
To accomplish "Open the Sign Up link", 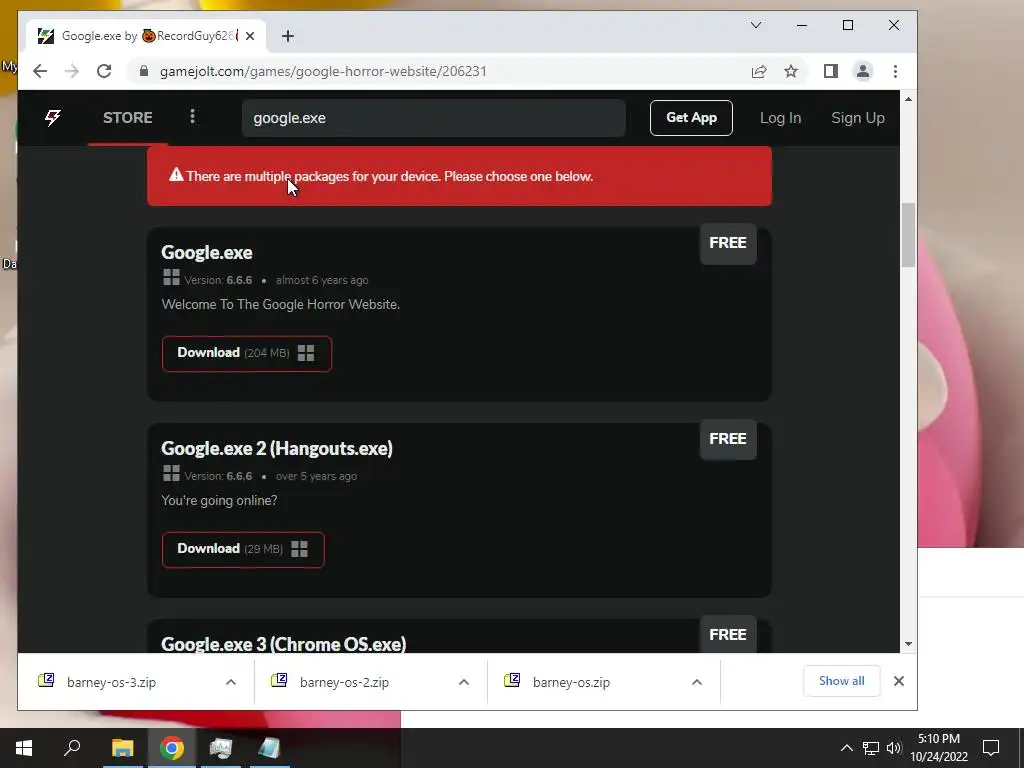I will pyautogui.click(x=857, y=118).
